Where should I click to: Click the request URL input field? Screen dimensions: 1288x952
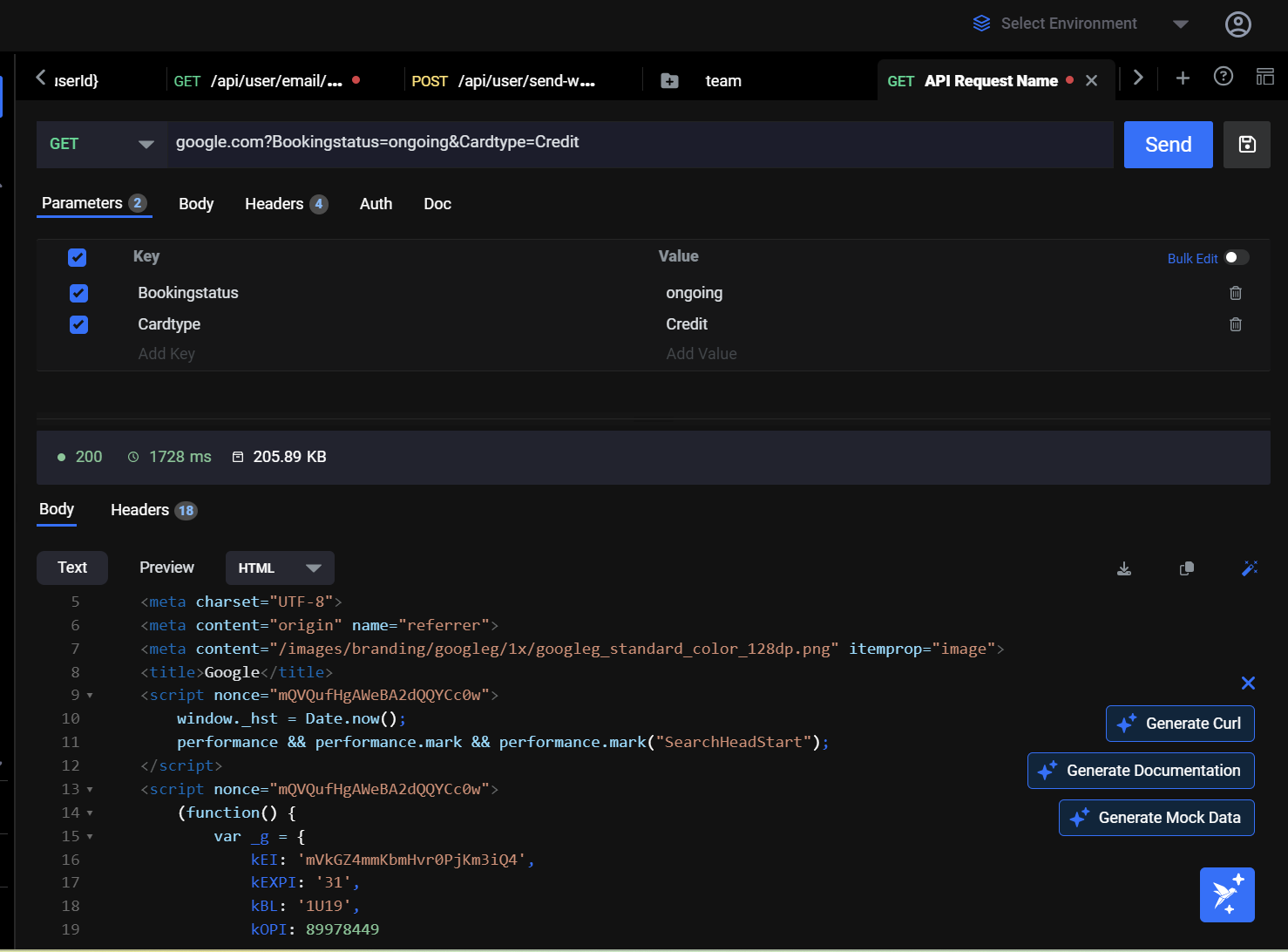click(x=641, y=143)
